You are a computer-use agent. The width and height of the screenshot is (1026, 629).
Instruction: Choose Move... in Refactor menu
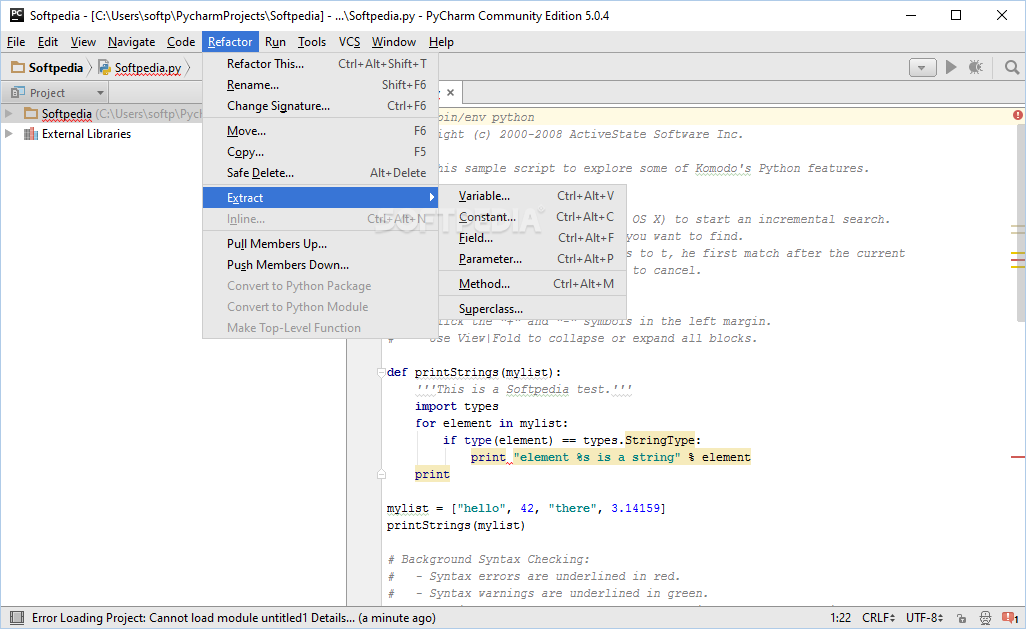pos(320,131)
